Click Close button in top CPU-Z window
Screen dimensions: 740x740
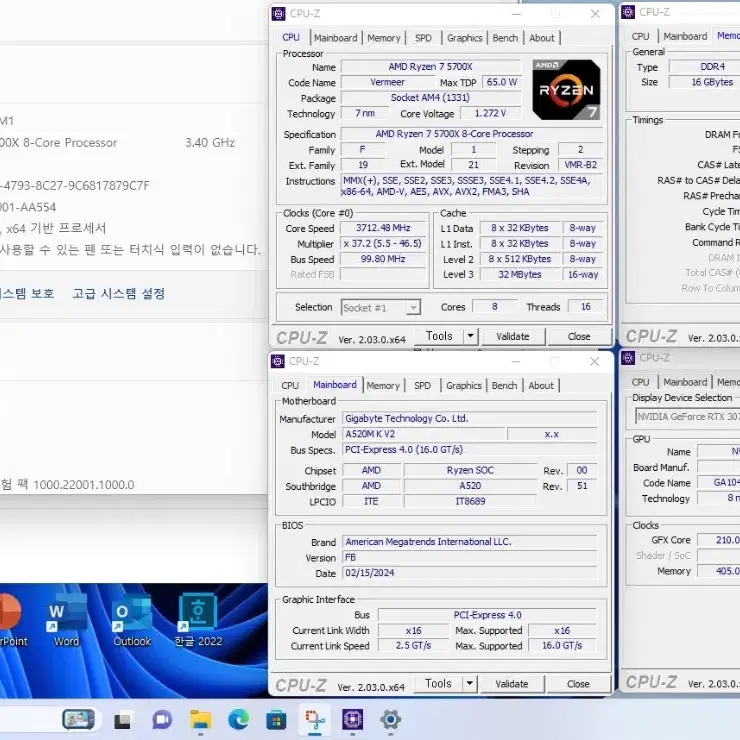coord(579,336)
